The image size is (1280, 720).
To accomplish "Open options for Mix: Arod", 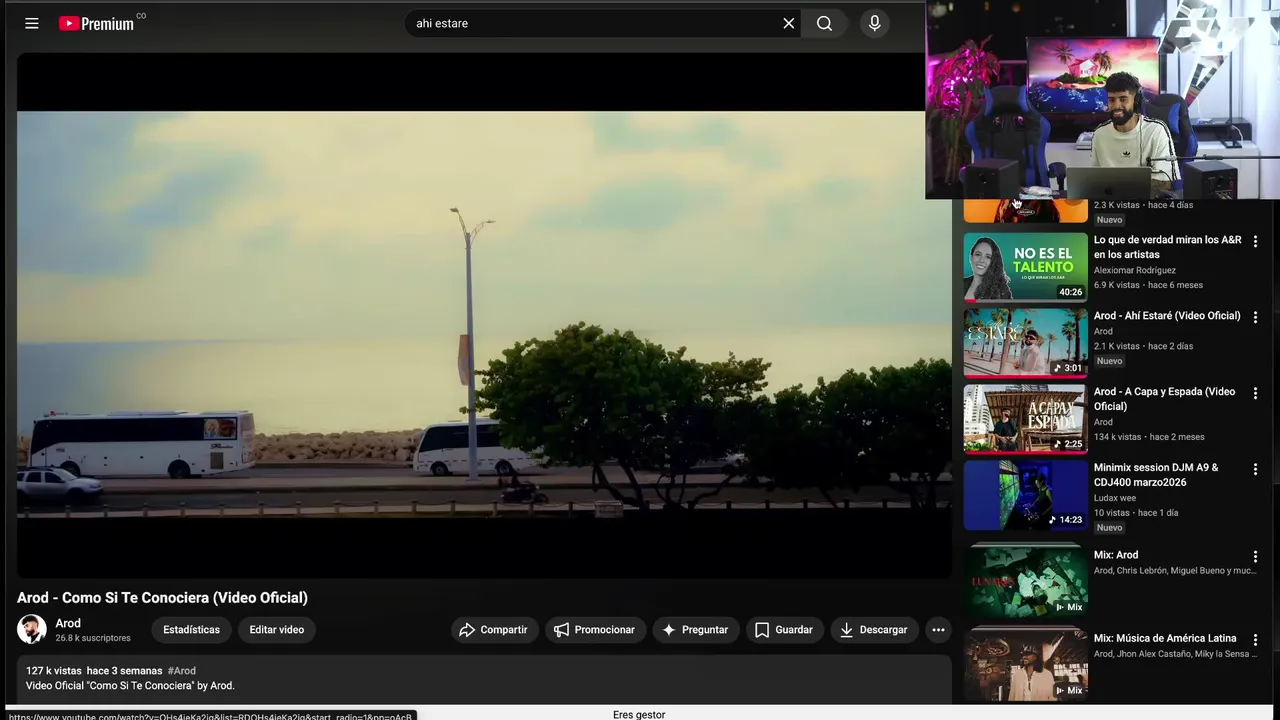I will coord(1255,557).
